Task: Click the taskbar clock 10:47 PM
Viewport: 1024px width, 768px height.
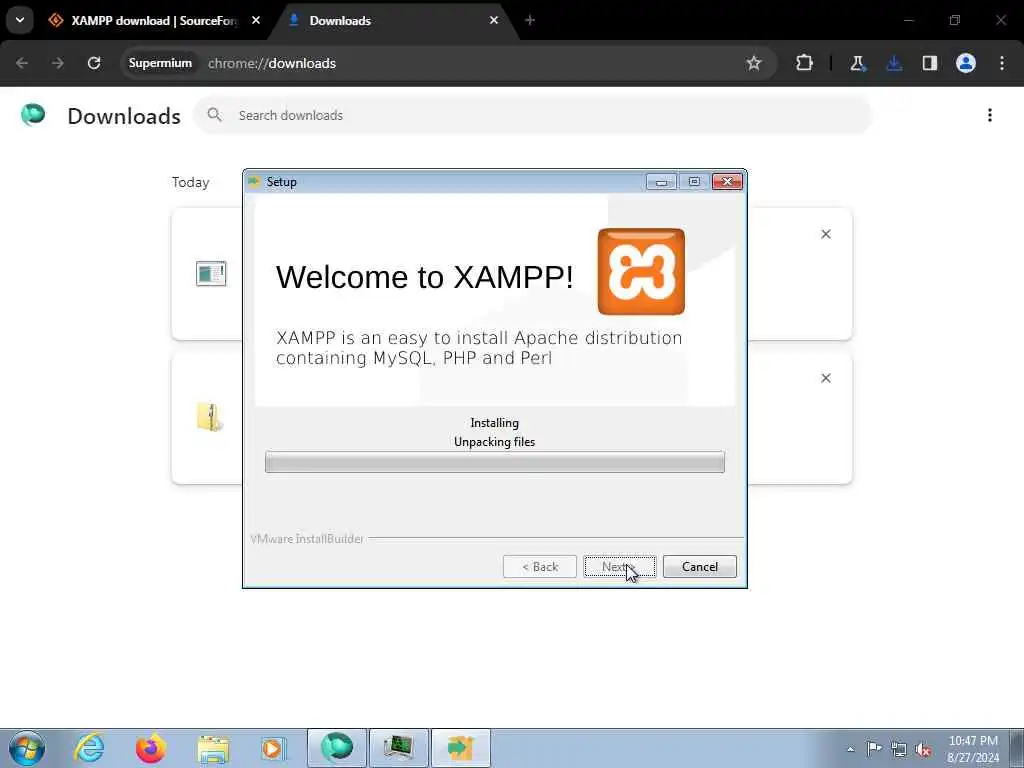Action: [x=973, y=748]
